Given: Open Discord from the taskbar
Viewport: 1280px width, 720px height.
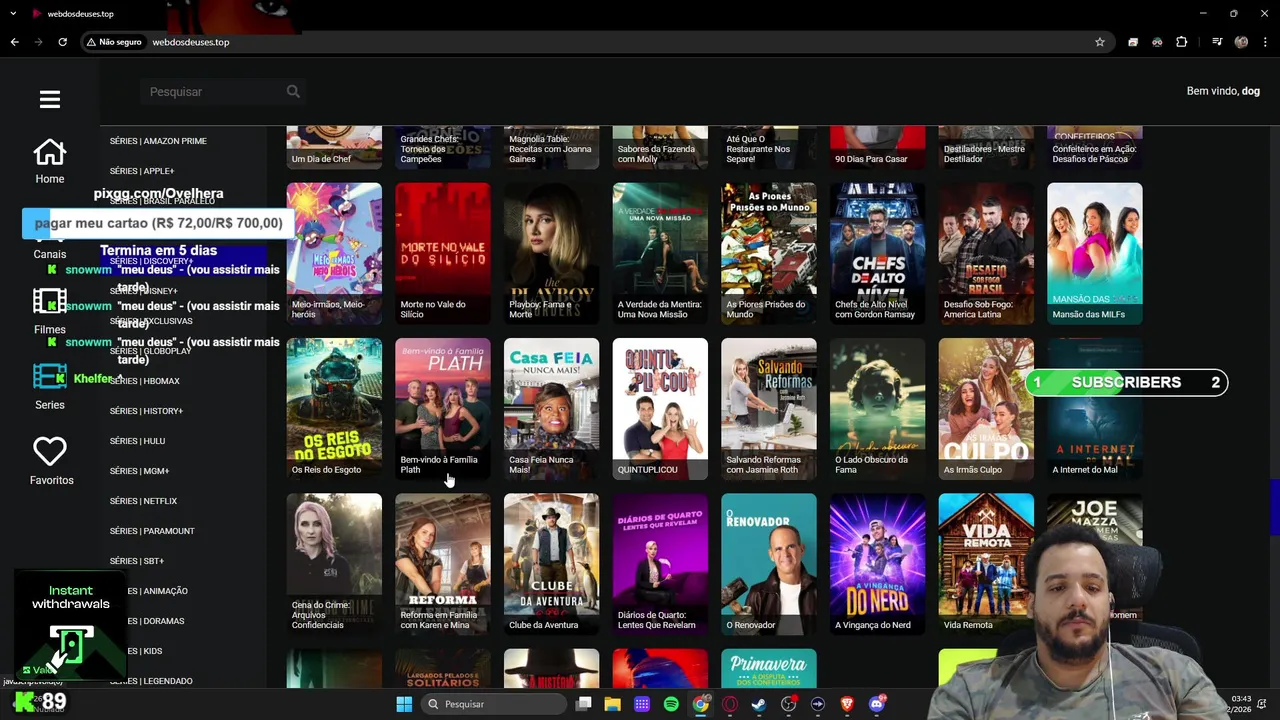Looking at the screenshot, I should pos(877,704).
